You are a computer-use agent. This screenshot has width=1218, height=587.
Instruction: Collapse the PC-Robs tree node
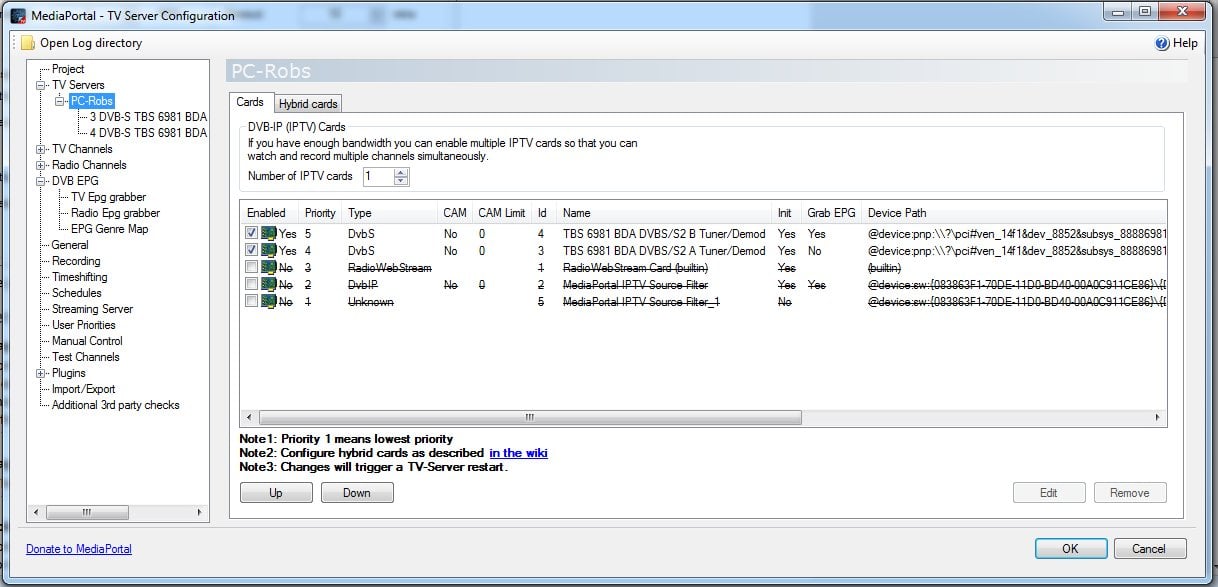[x=60, y=101]
